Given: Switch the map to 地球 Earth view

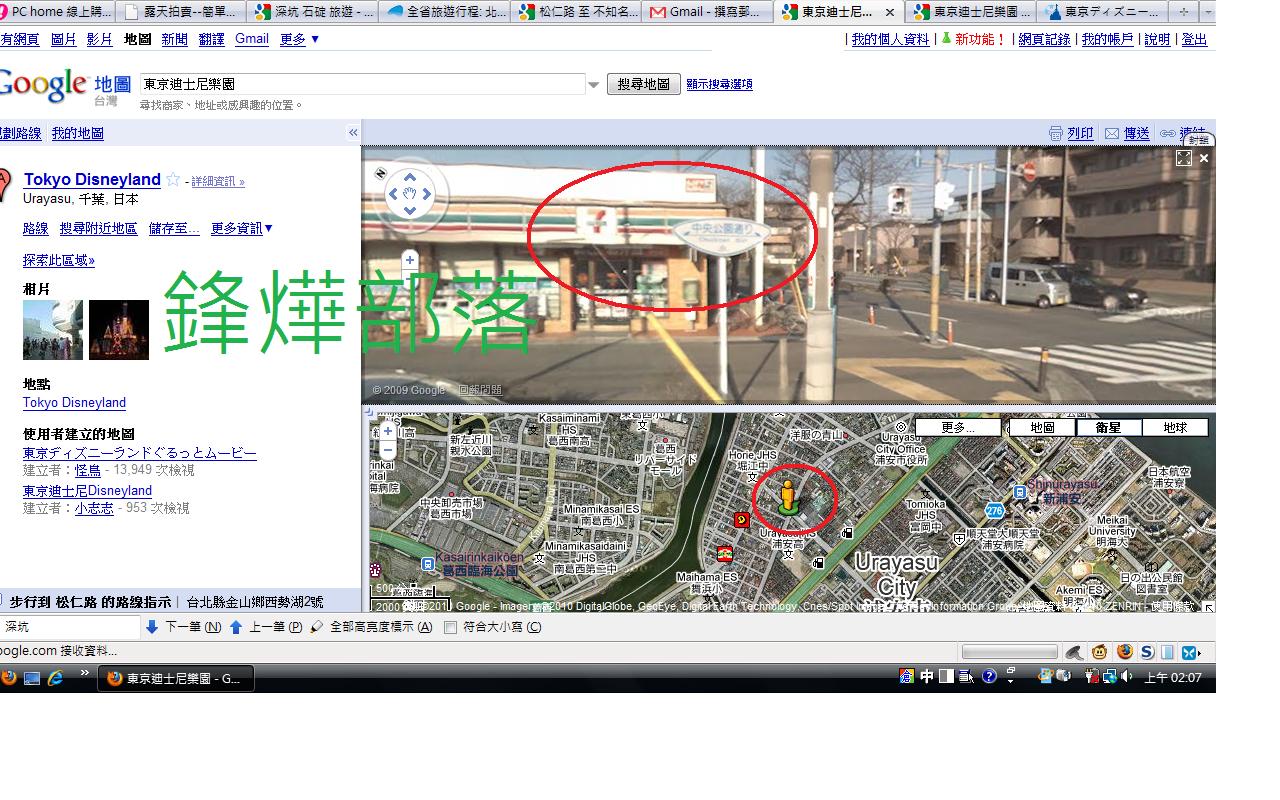Looking at the screenshot, I should point(1175,427).
